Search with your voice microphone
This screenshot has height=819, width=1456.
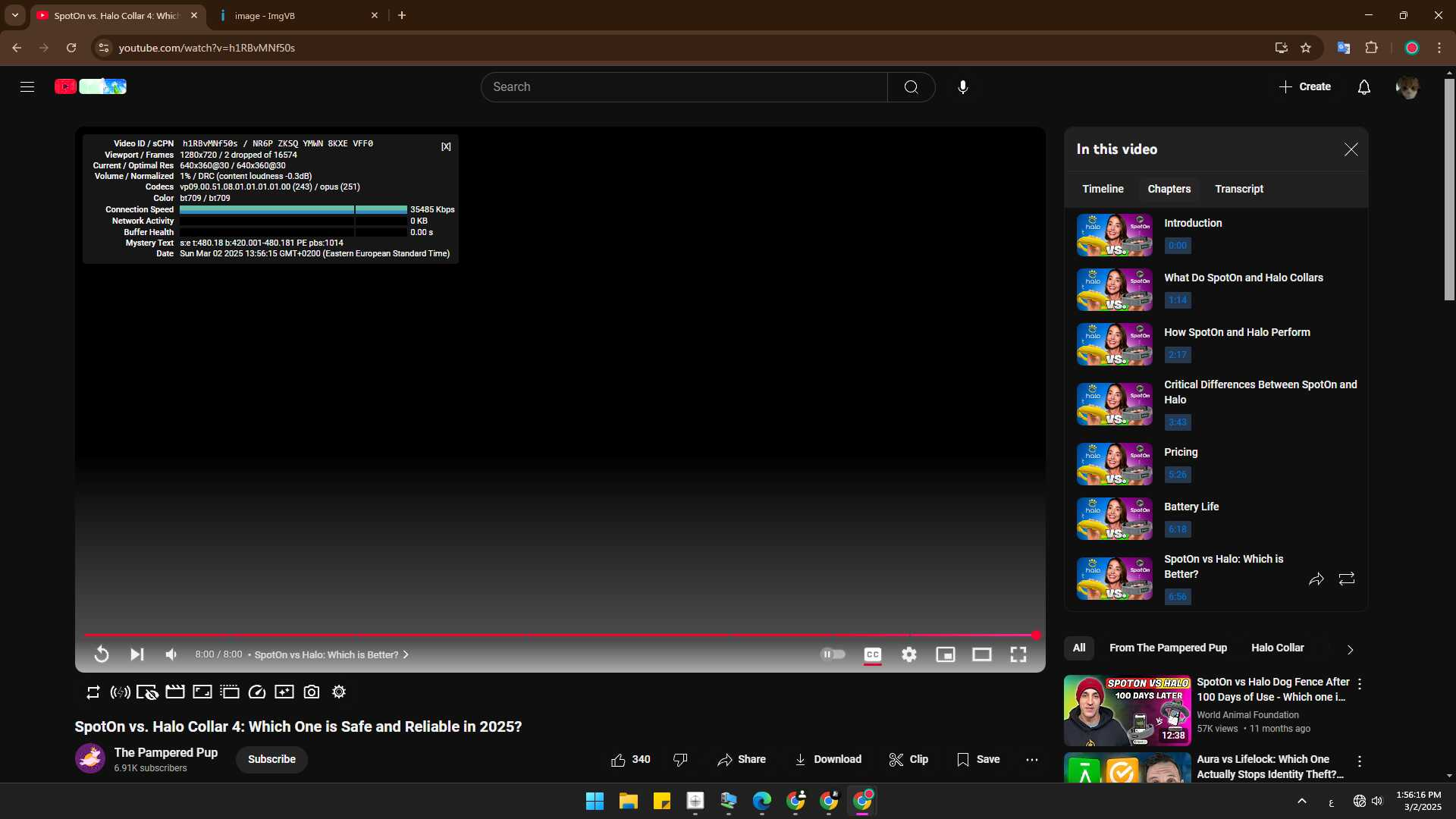coord(962,86)
